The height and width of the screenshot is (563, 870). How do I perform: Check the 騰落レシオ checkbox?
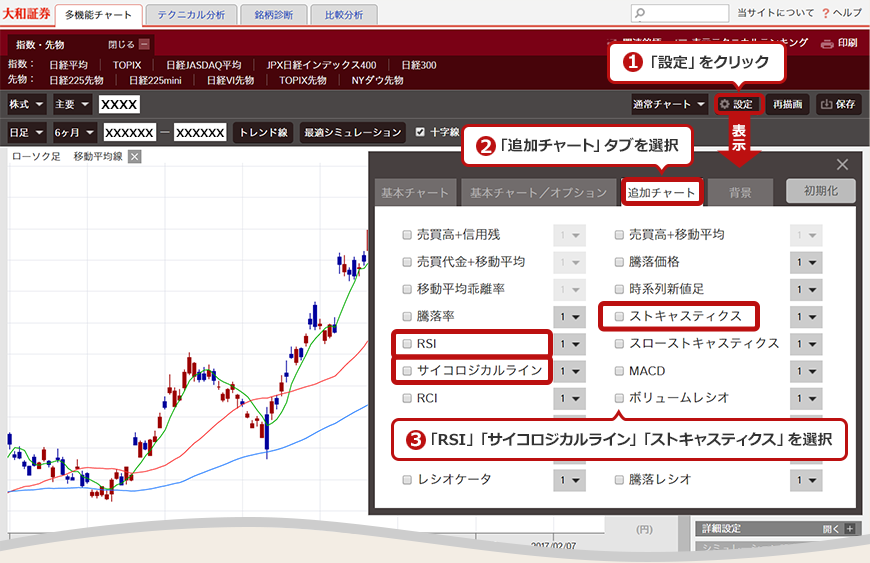pyautogui.click(x=619, y=479)
